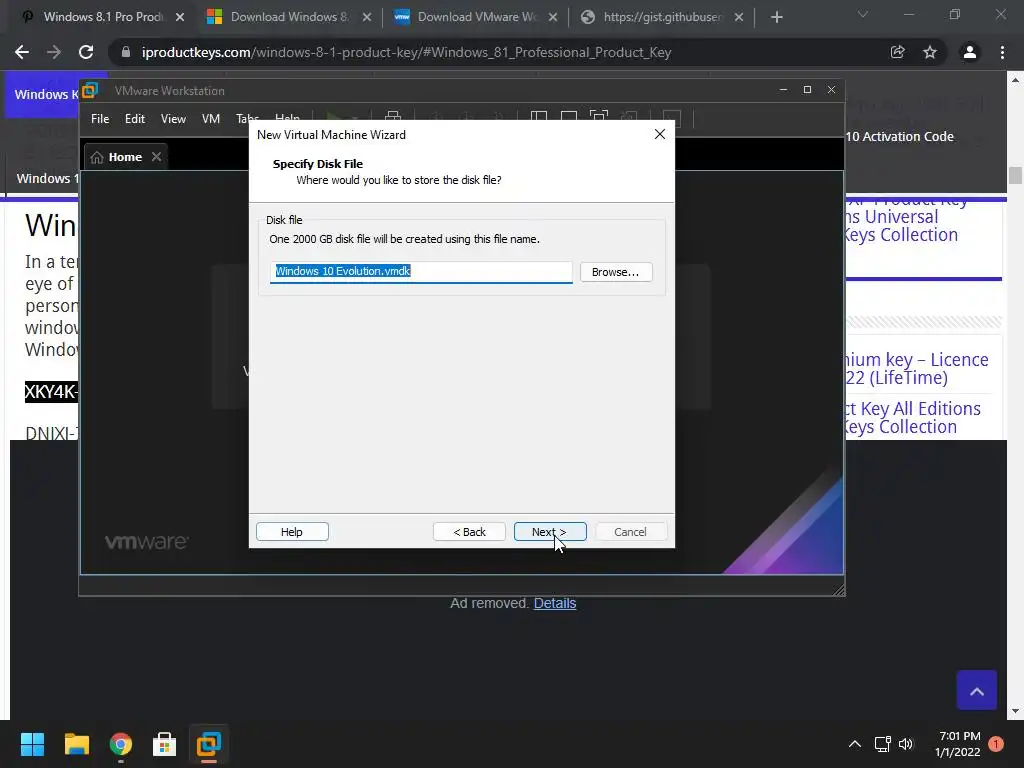The height and width of the screenshot is (768, 1024).
Task: Click the highlighted XKY4K product key text
Action: click(x=51, y=392)
